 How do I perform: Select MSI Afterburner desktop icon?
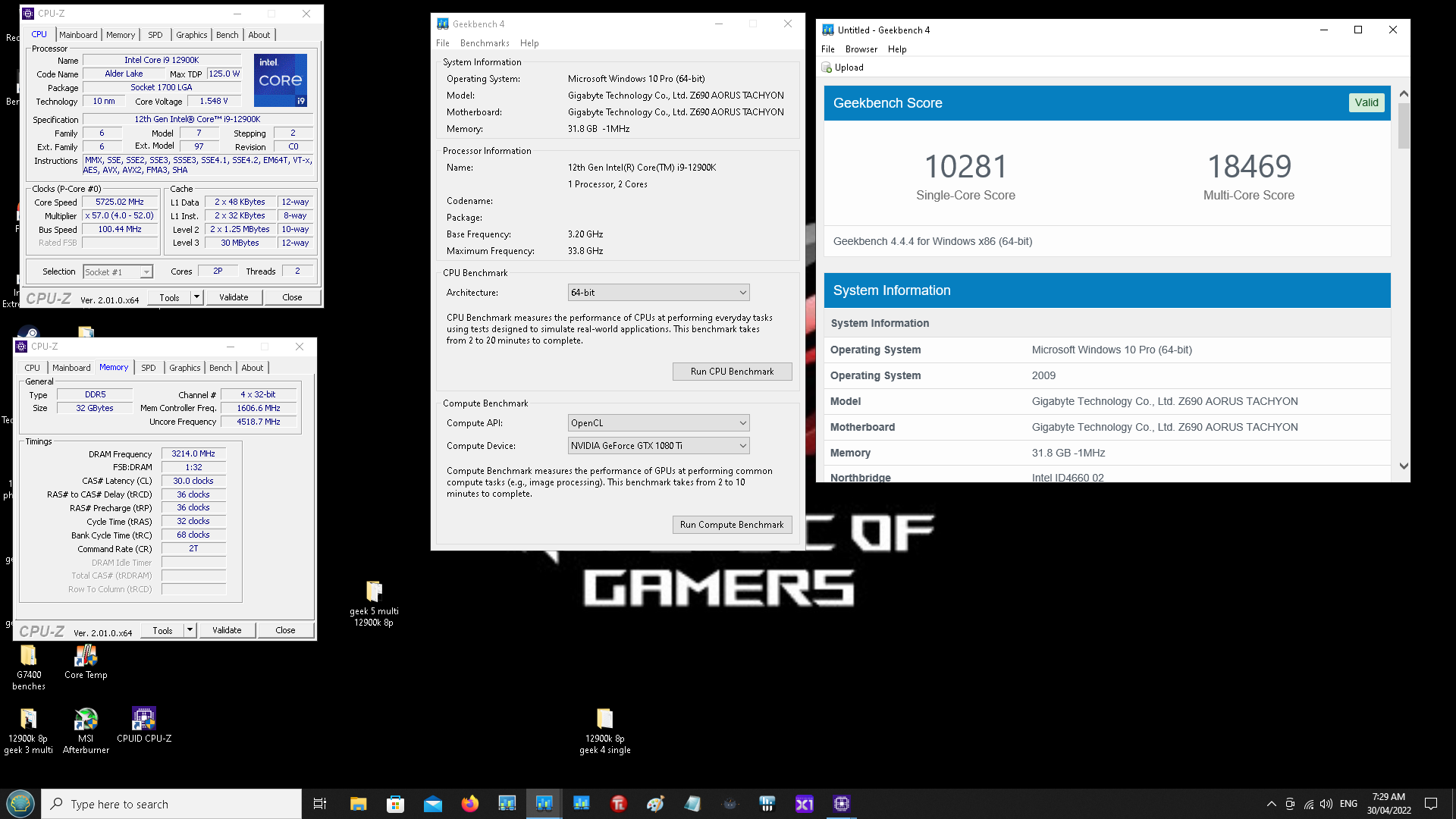tap(86, 731)
